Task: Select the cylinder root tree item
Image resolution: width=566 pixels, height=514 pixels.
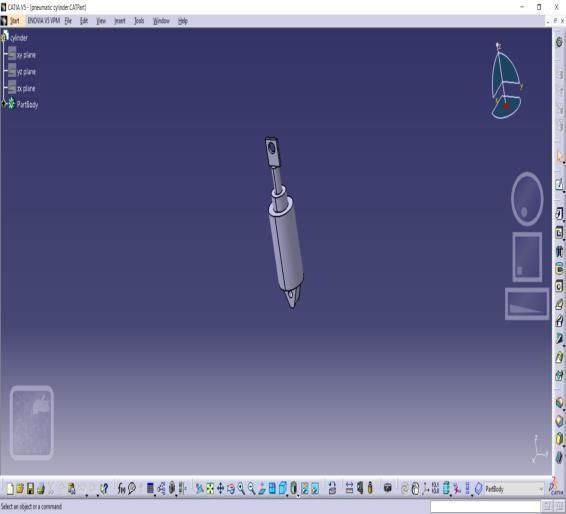Action: pos(19,38)
